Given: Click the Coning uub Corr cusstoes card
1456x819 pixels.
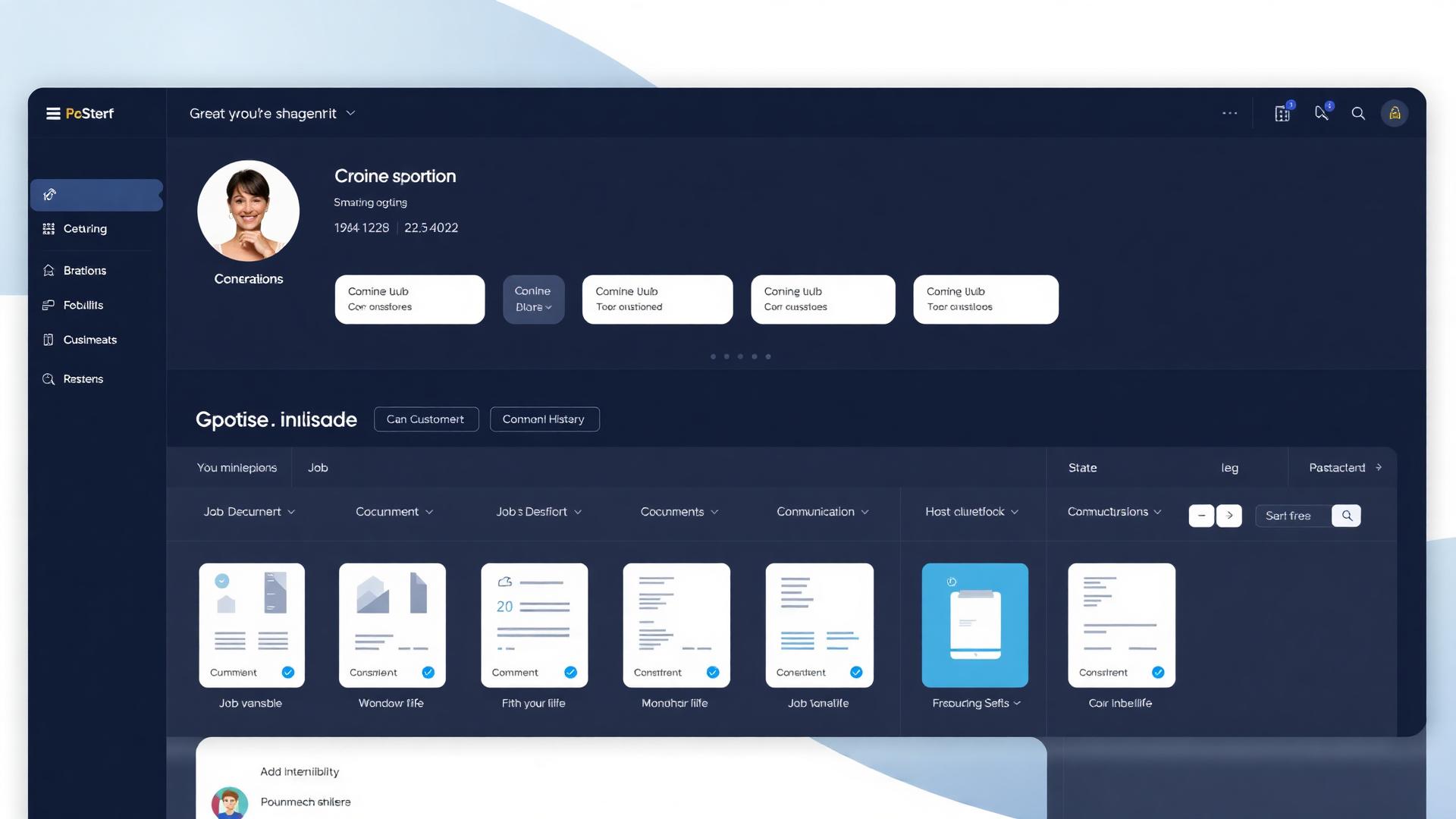Looking at the screenshot, I should 823,300.
